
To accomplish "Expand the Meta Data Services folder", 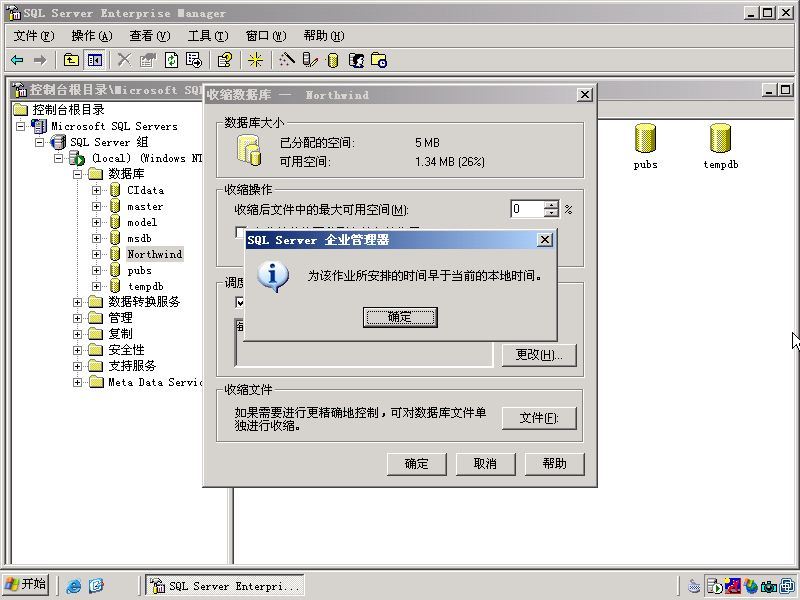I will pyautogui.click(x=78, y=382).
